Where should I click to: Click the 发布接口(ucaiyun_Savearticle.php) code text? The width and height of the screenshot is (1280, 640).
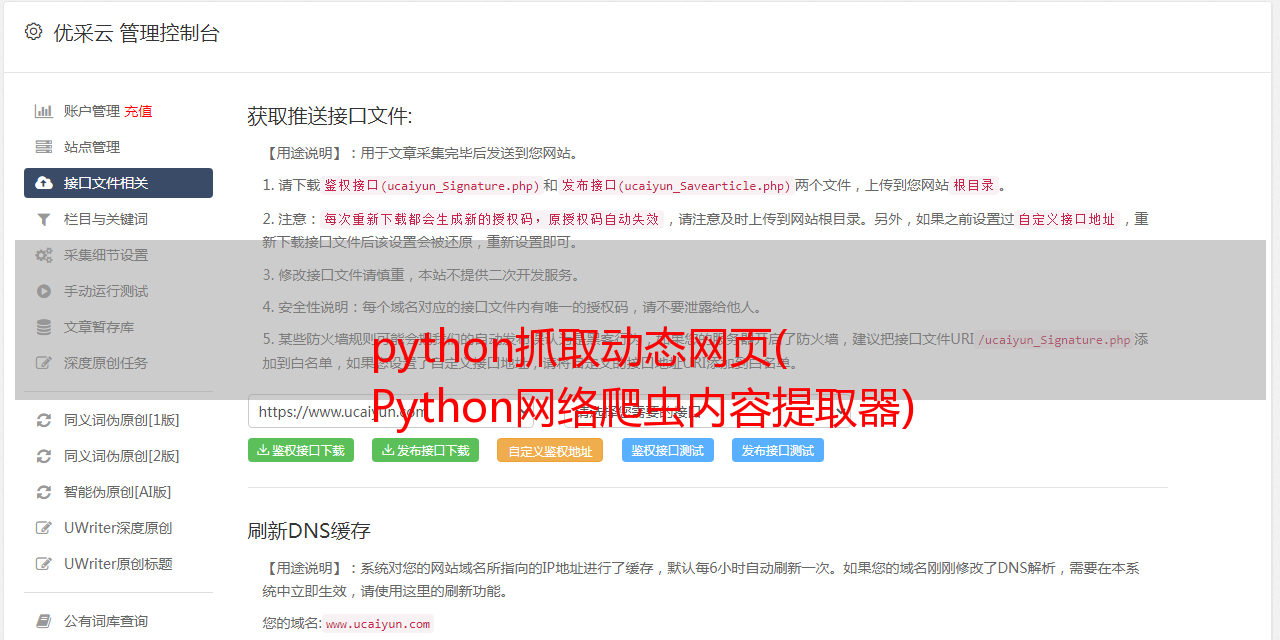[676, 185]
